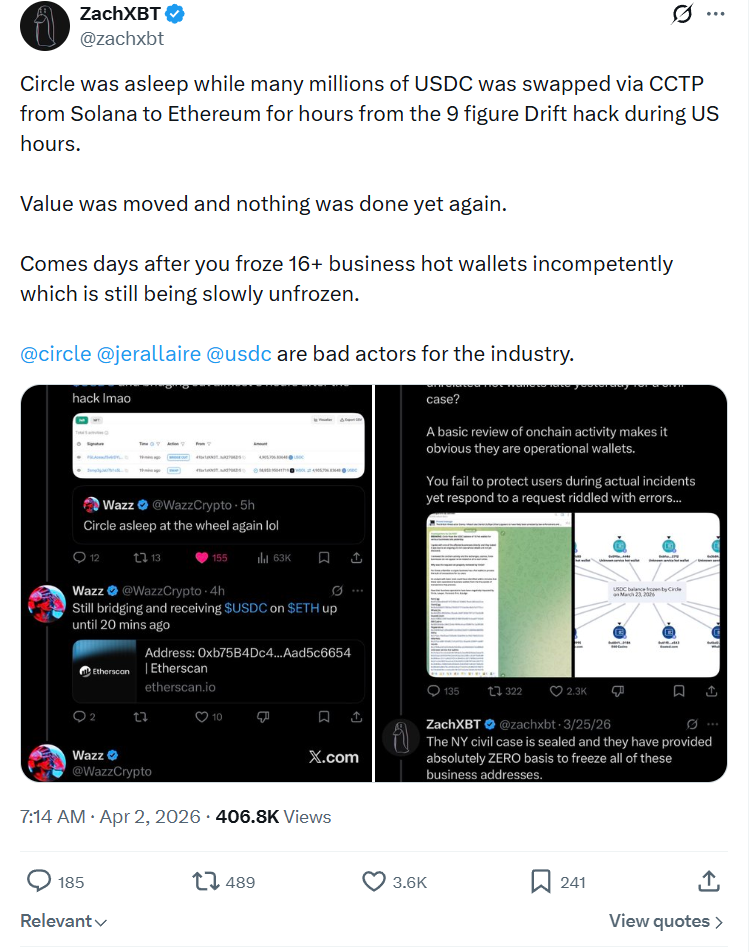Click the reply icon with 185 comments
753x952 pixels.
coord(40,881)
